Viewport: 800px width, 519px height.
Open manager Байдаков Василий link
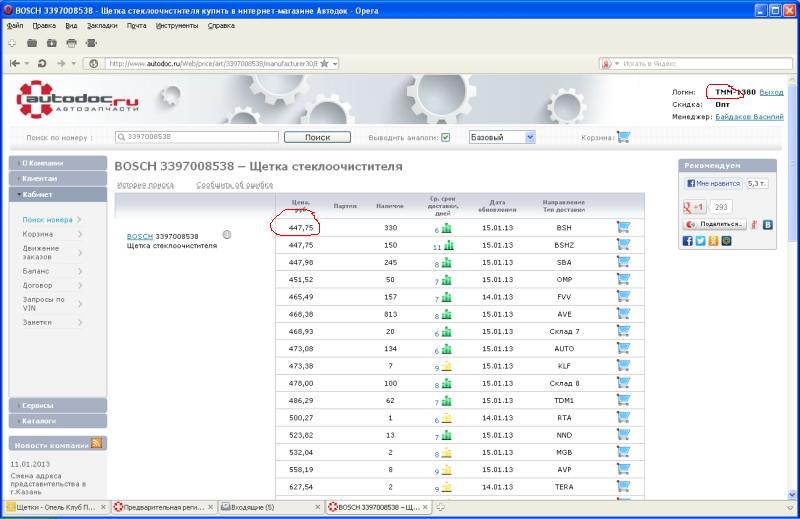(x=749, y=117)
